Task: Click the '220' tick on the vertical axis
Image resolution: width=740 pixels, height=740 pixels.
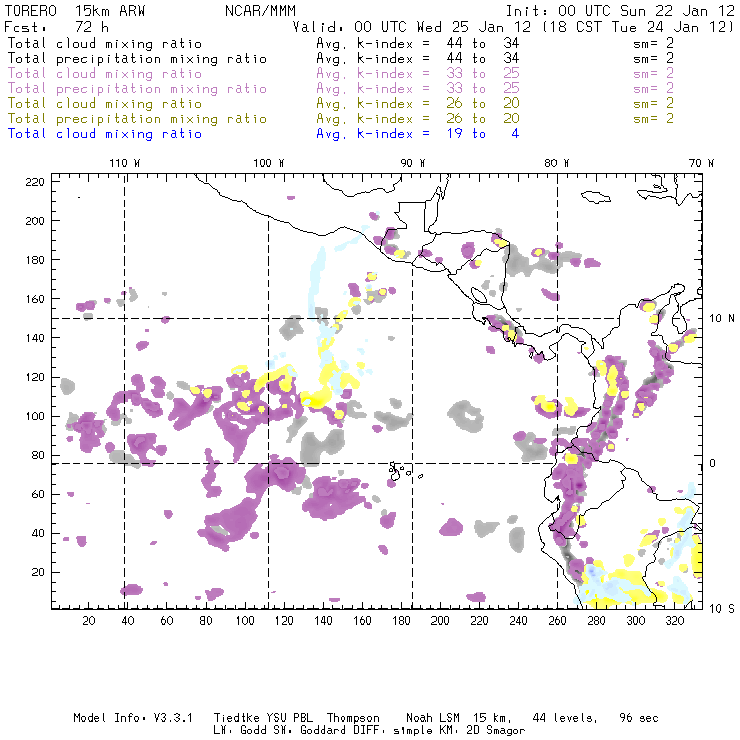Action: pyautogui.click(x=35, y=182)
